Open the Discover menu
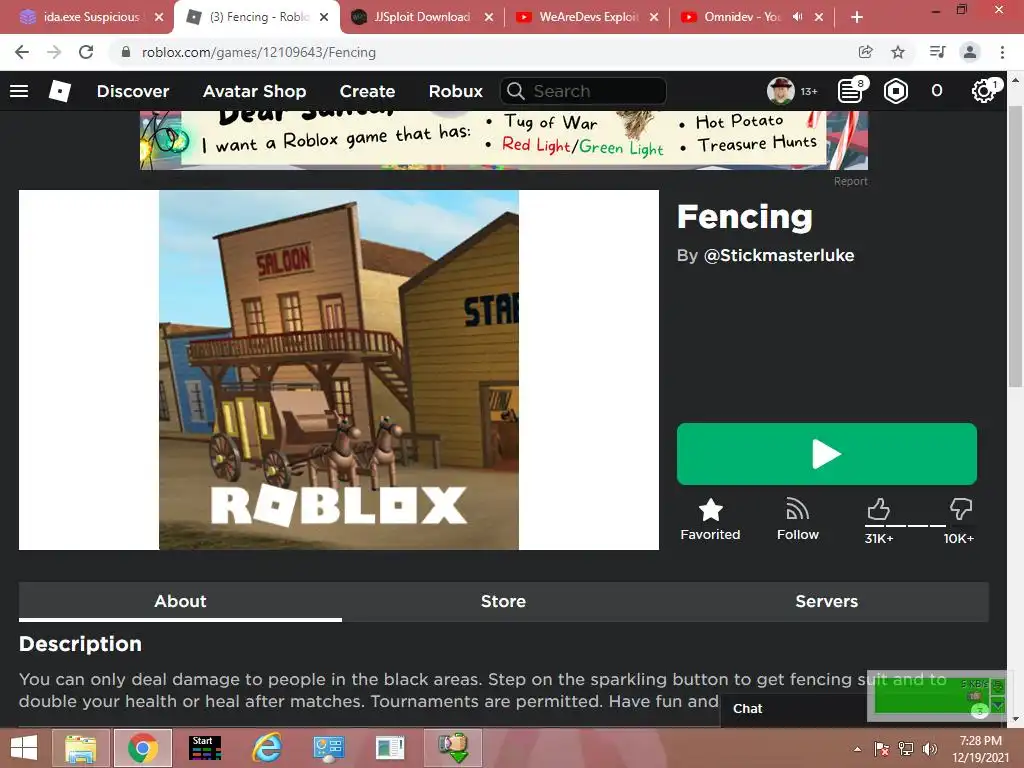The image size is (1024, 768). [x=133, y=91]
